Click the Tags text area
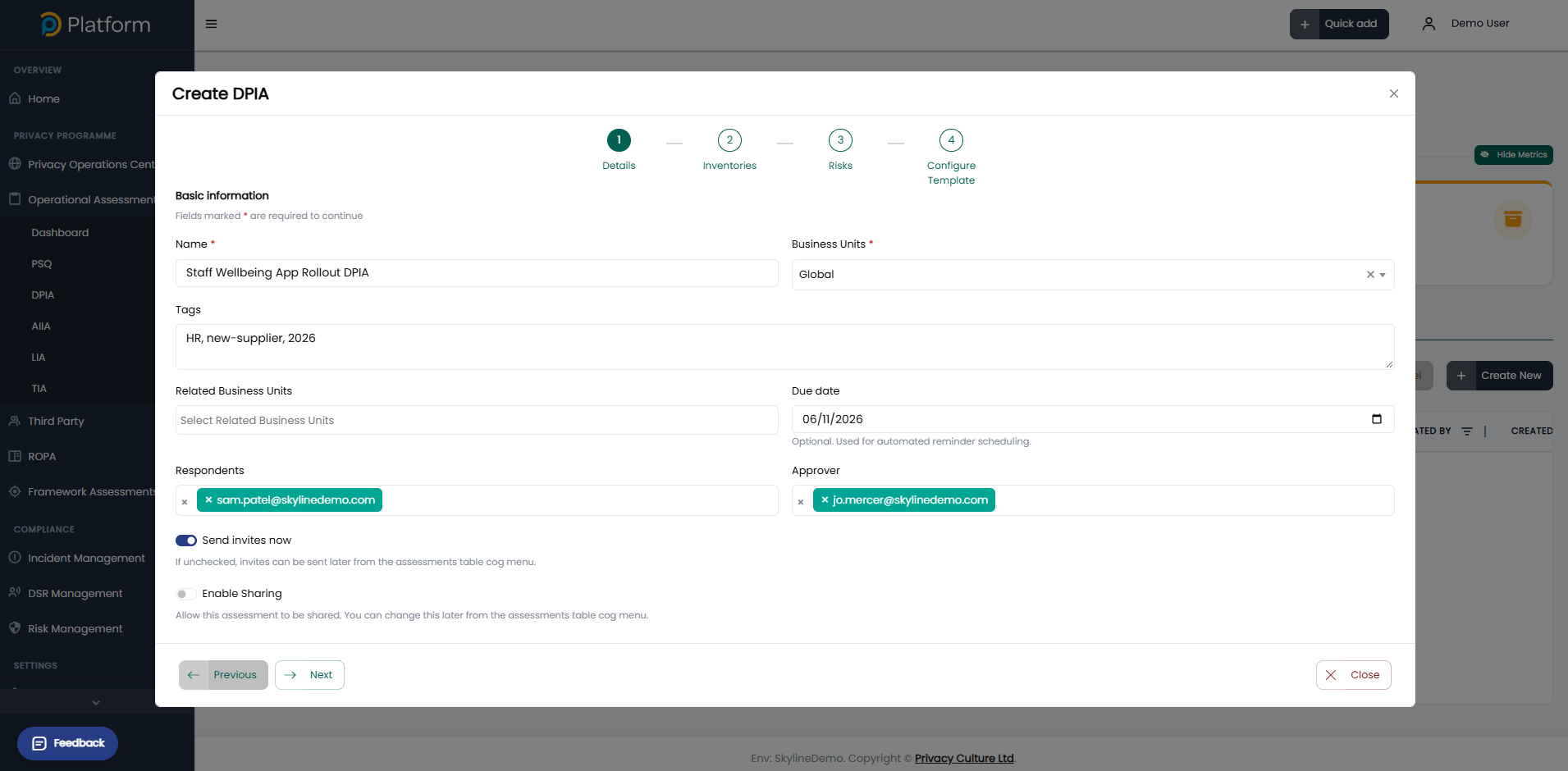This screenshot has width=1568, height=771. [x=784, y=347]
